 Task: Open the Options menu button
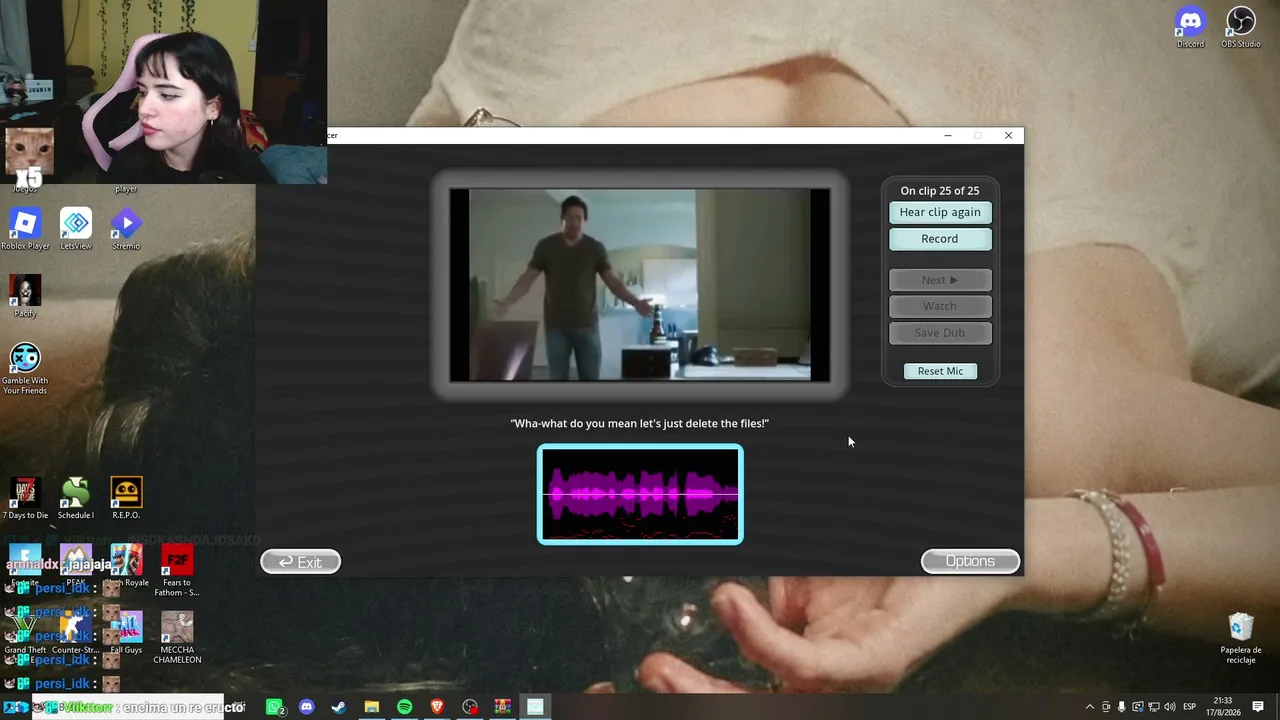970,561
